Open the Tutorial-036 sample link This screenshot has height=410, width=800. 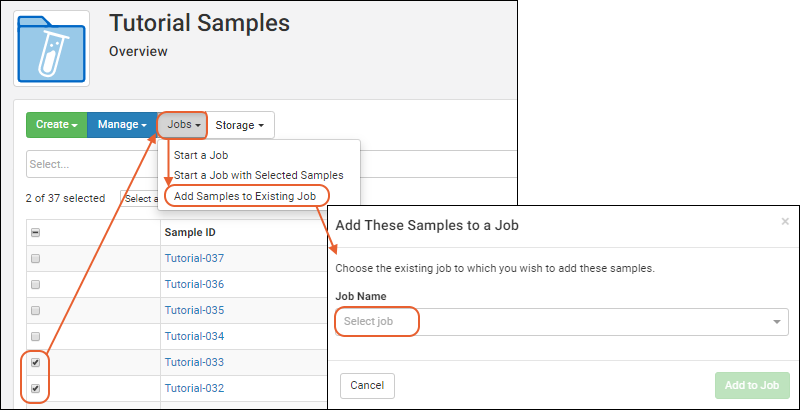point(194,285)
